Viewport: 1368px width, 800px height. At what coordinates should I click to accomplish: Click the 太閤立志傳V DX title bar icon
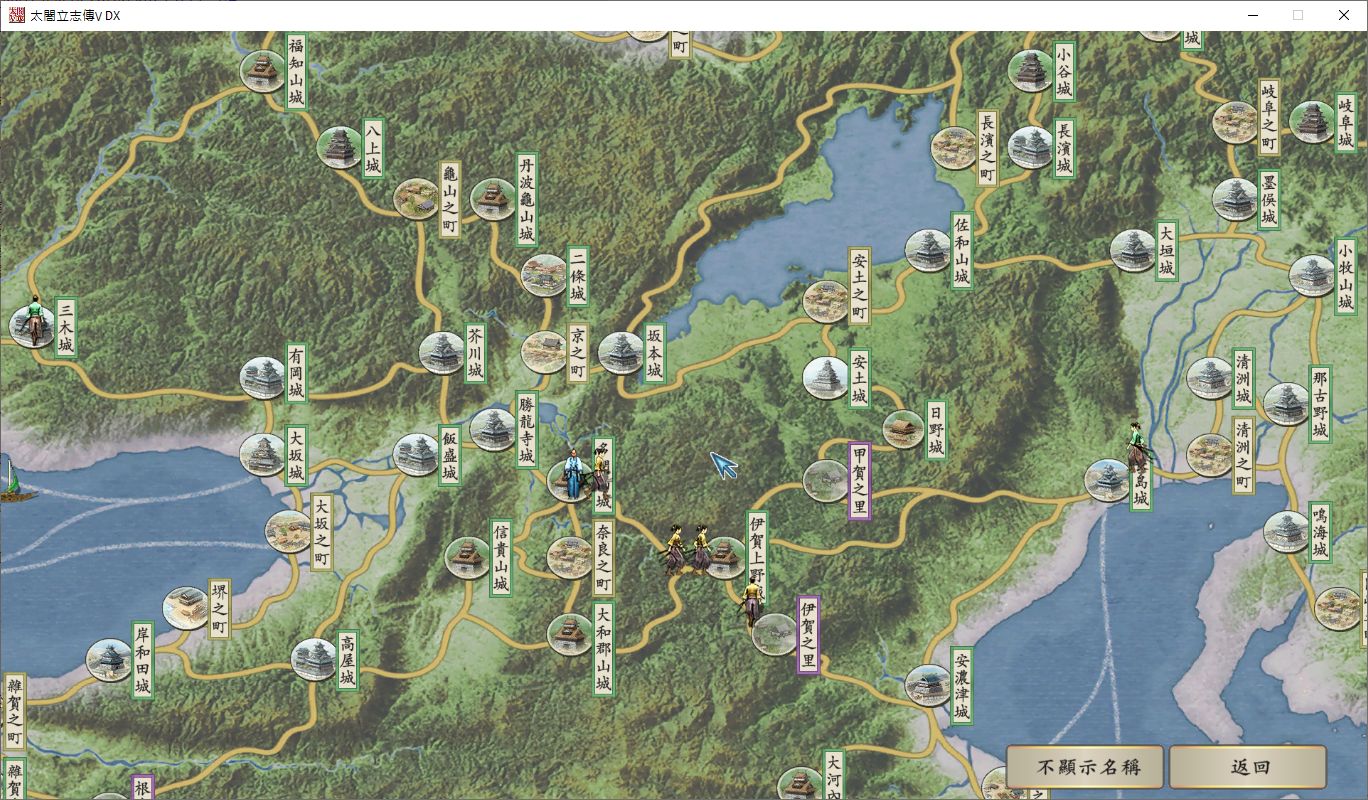point(16,15)
